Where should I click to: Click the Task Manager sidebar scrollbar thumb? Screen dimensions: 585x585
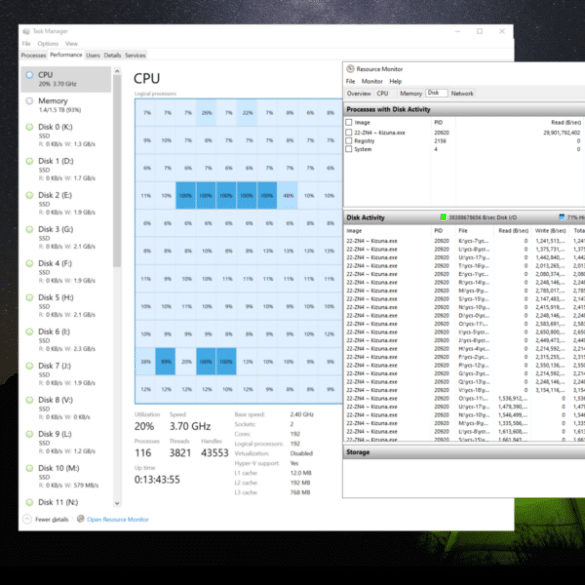coord(117,171)
